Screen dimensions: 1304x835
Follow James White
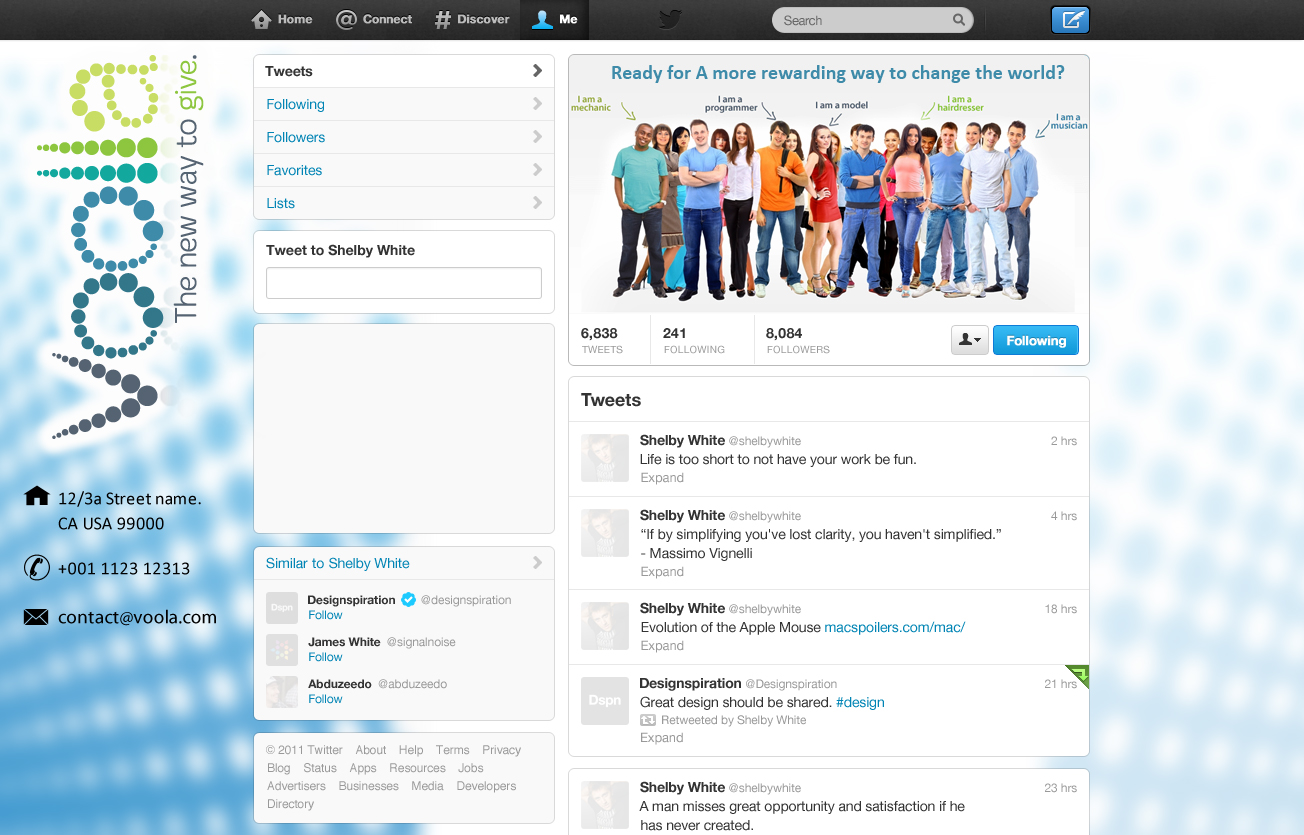[325, 657]
